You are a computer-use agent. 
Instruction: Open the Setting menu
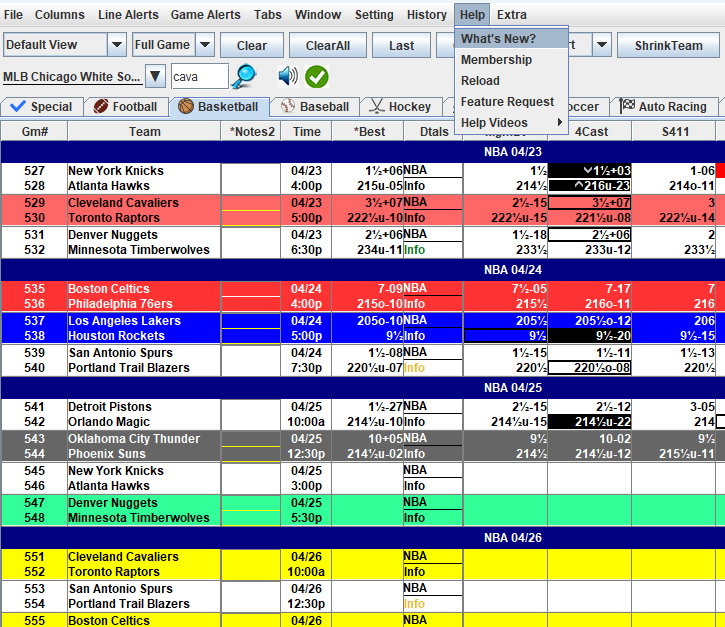374,15
